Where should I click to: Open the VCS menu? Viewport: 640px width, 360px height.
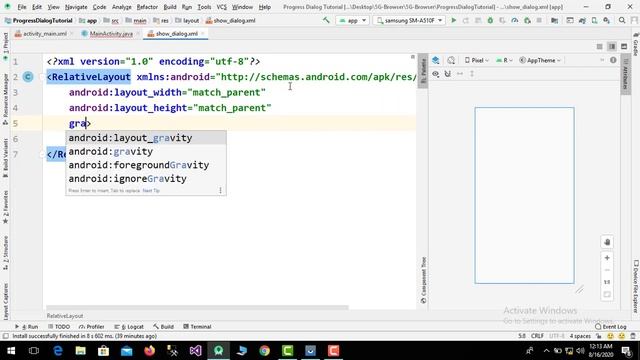(x=222, y=7)
